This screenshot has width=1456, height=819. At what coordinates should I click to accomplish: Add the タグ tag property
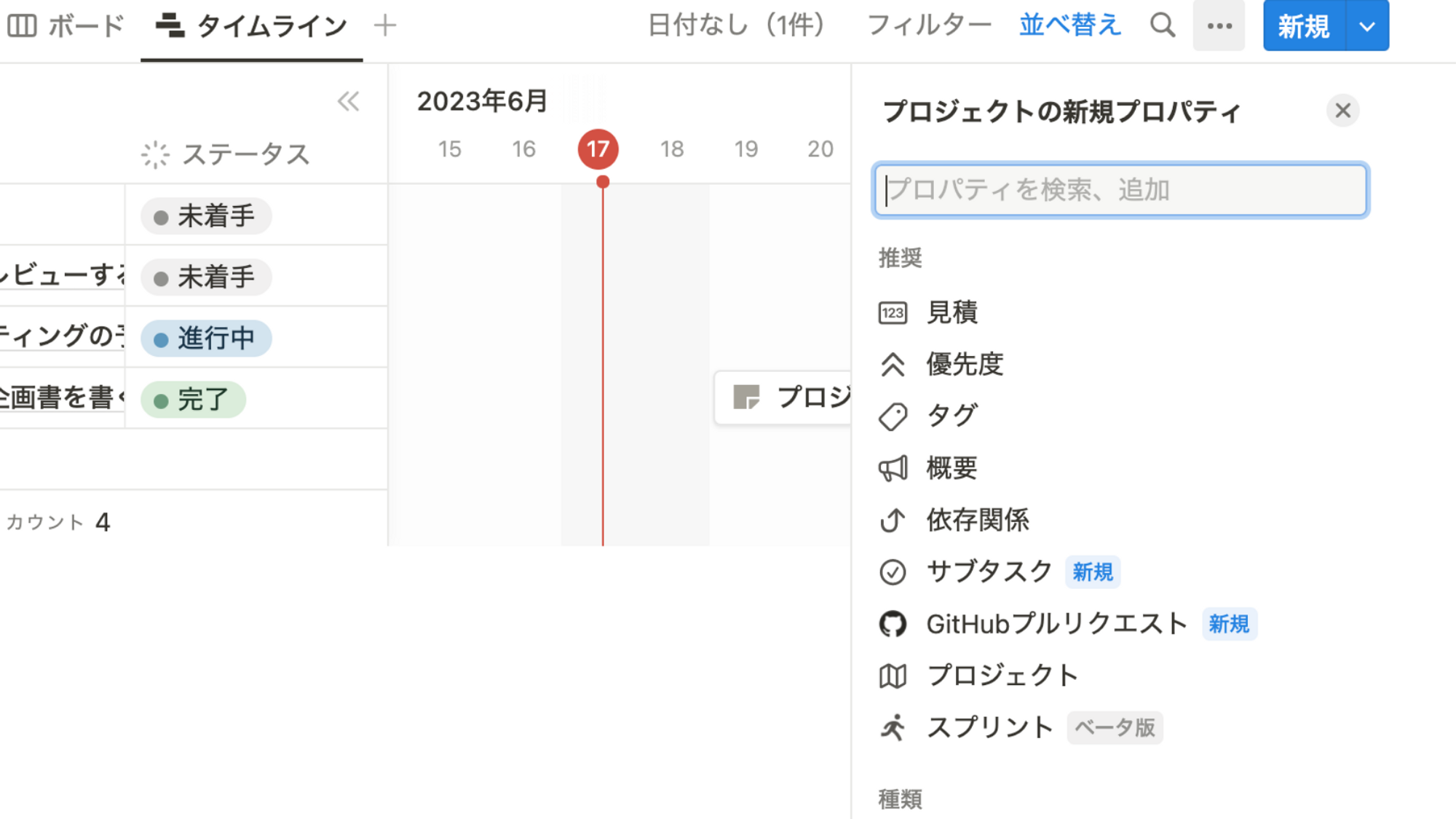(x=951, y=416)
